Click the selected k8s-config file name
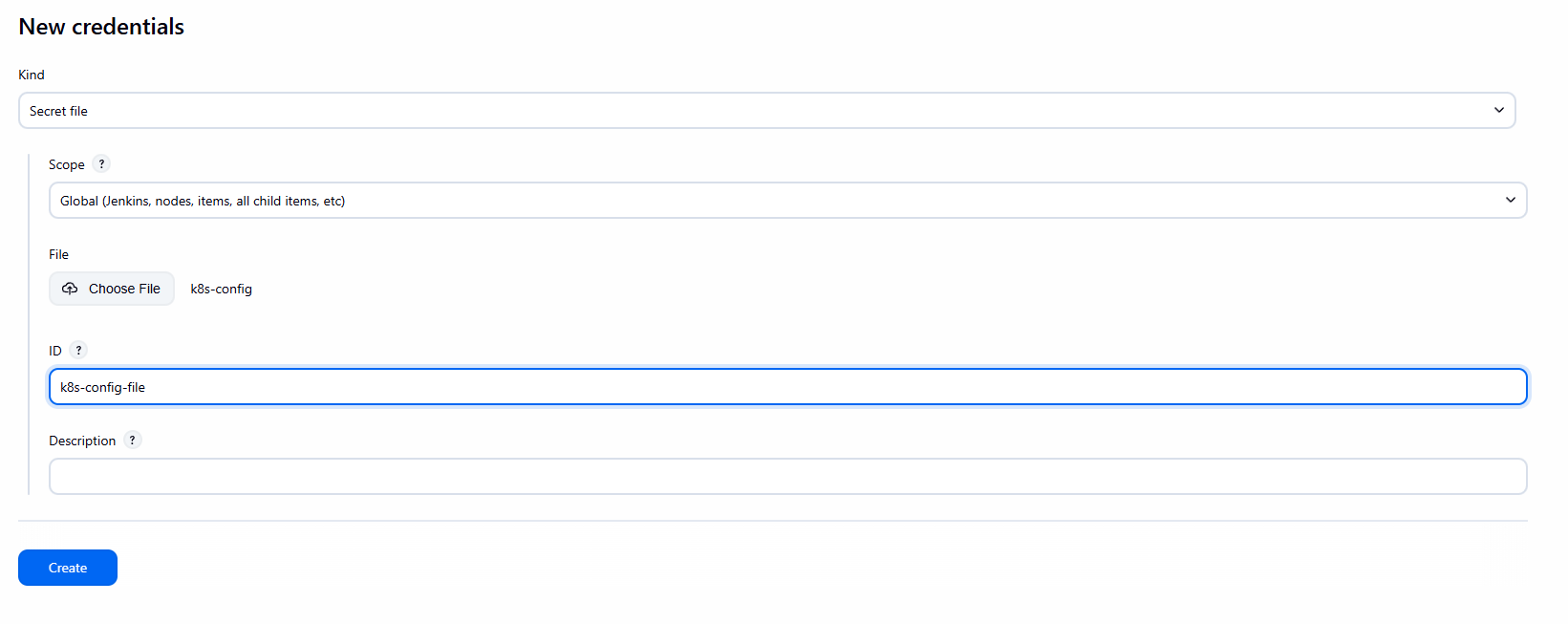This screenshot has width=1568, height=624. coord(222,289)
